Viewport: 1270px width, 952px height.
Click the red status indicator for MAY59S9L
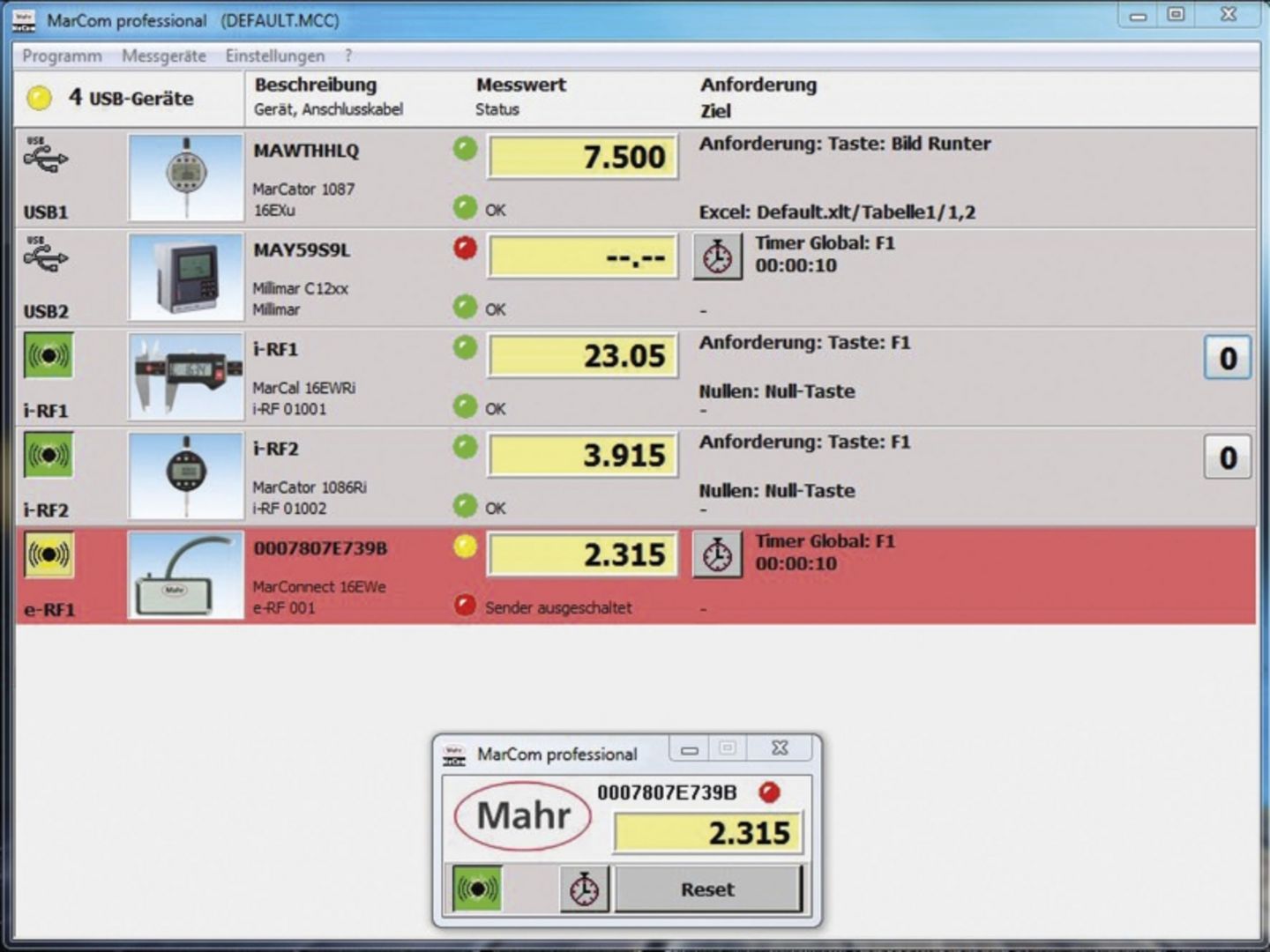[465, 248]
